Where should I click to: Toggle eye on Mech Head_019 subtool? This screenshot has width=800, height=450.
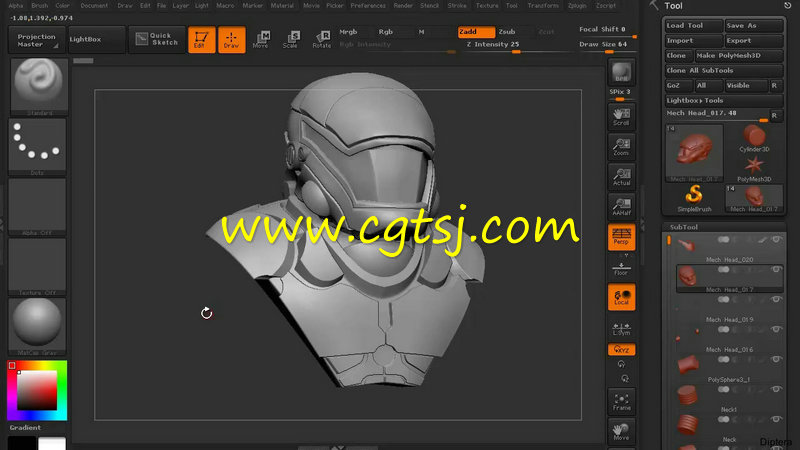pyautogui.click(x=776, y=299)
